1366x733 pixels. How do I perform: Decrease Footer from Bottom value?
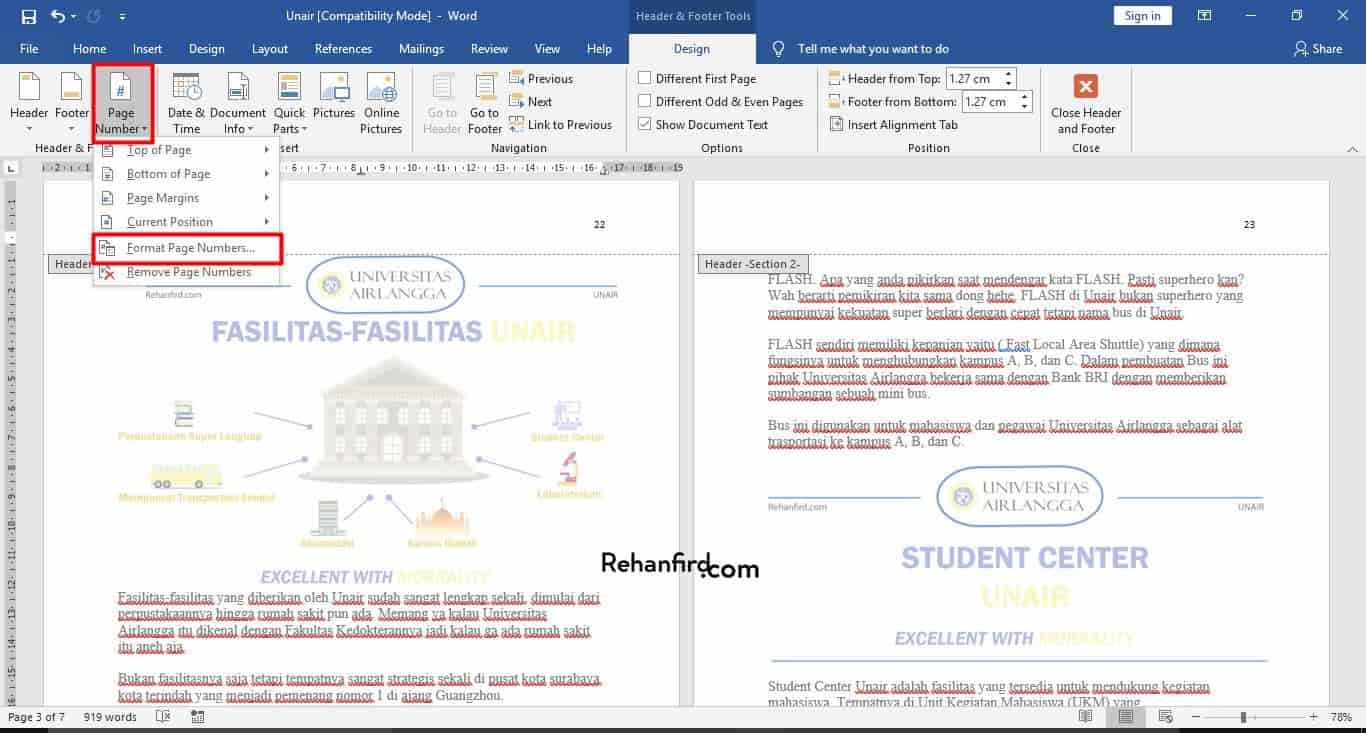click(x=1024, y=107)
